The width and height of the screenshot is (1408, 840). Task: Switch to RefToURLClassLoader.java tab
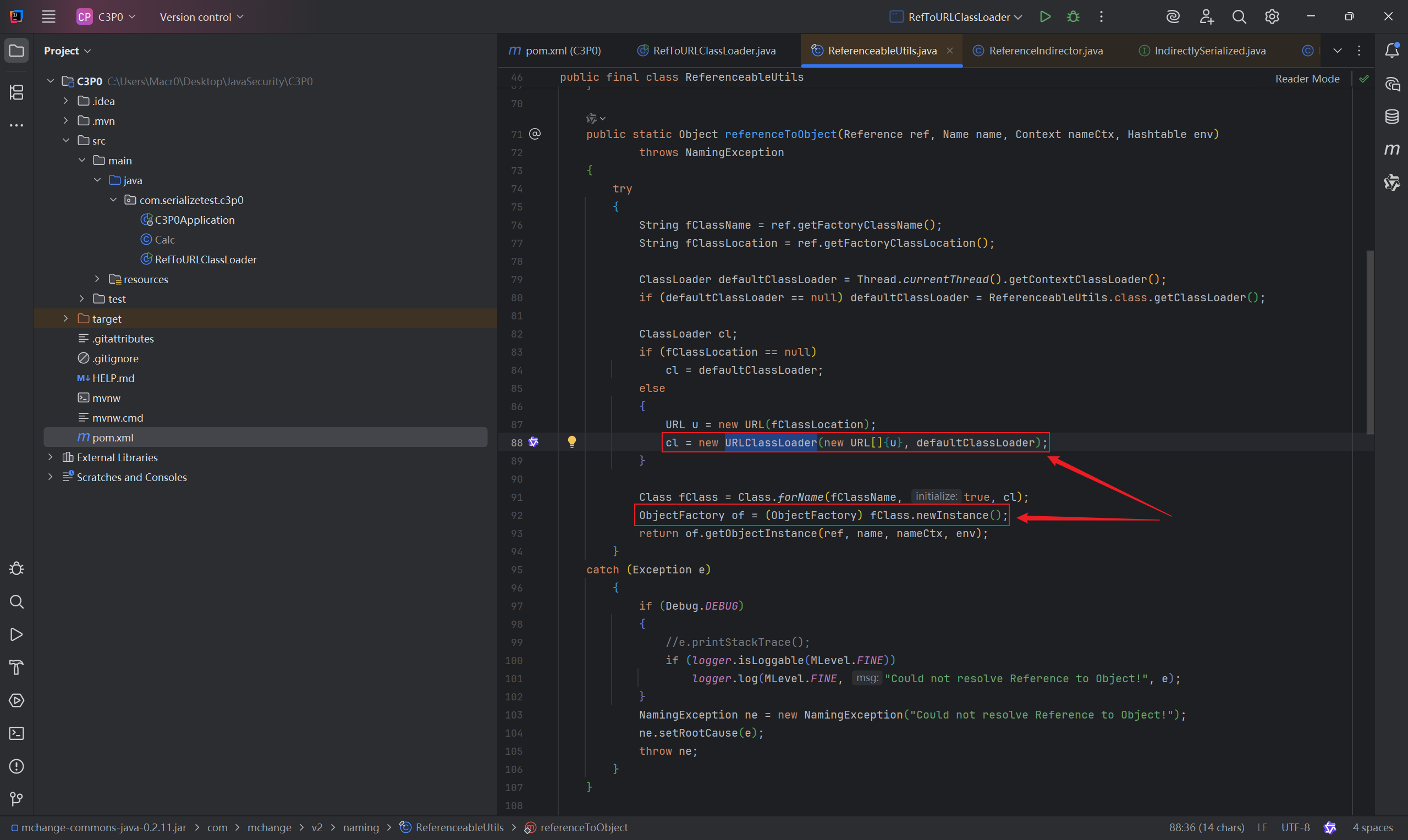click(707, 51)
